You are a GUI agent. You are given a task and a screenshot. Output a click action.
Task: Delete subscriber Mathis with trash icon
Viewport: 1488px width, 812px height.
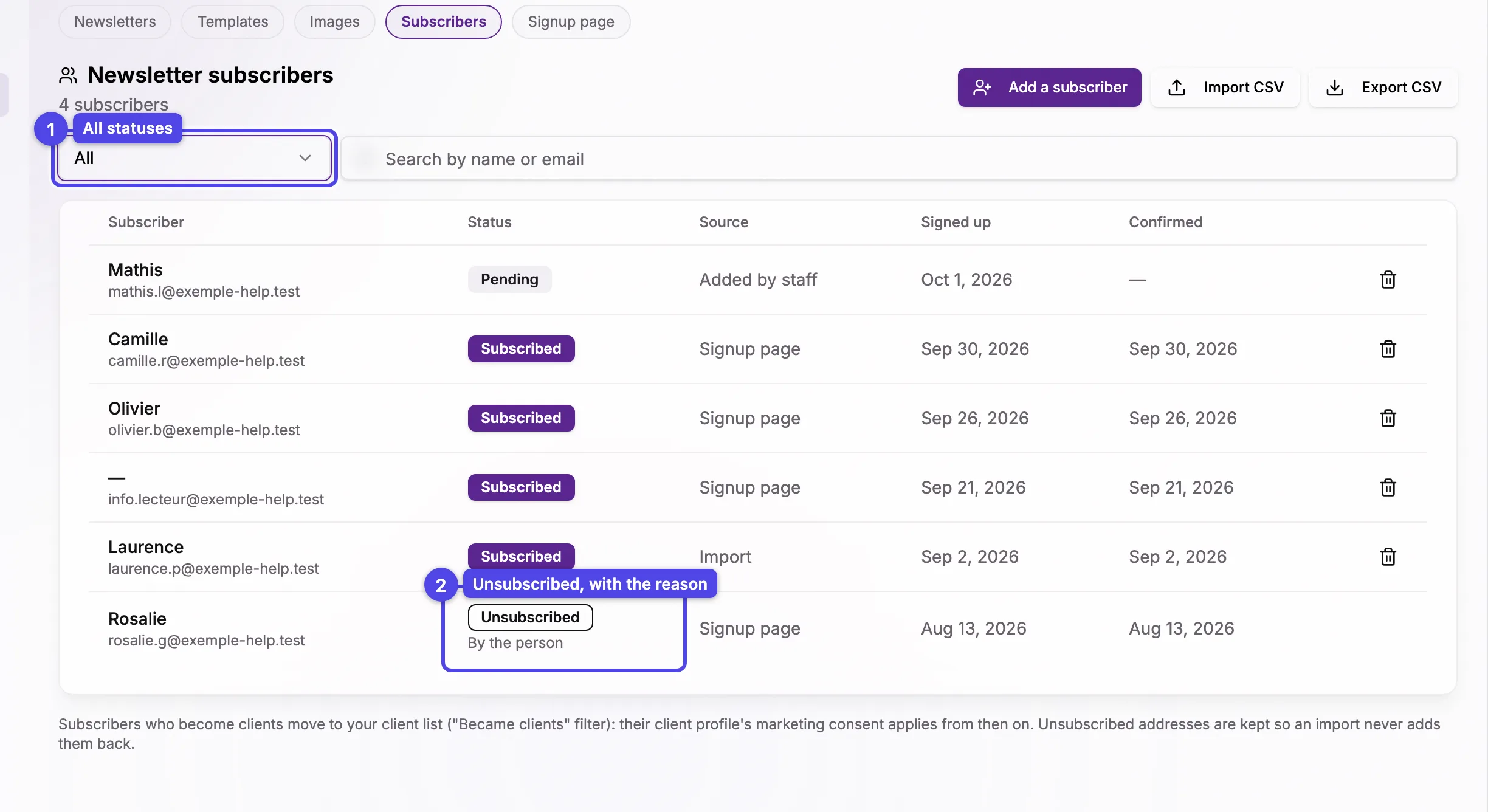pyautogui.click(x=1388, y=280)
